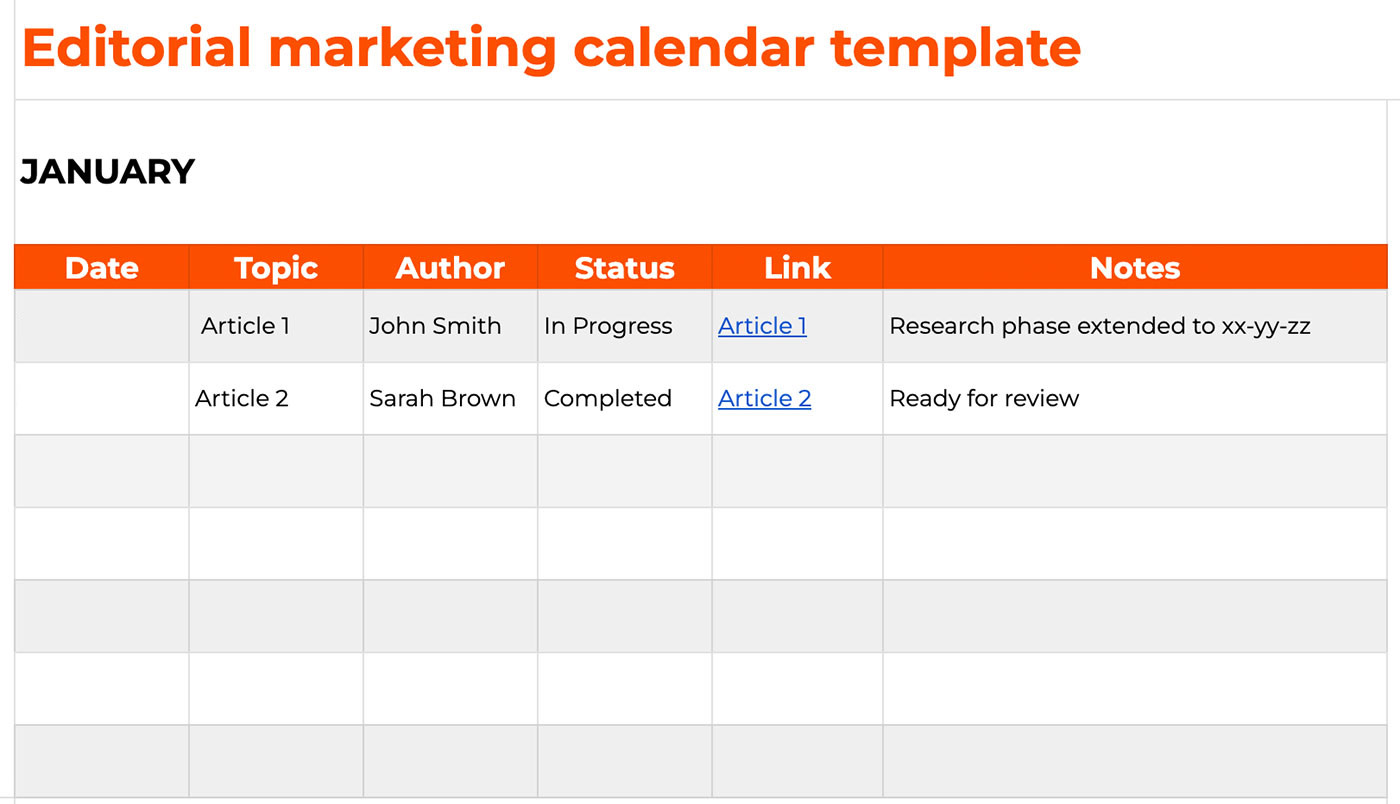Select the Topic column header
The image size is (1400, 804).
276,268
